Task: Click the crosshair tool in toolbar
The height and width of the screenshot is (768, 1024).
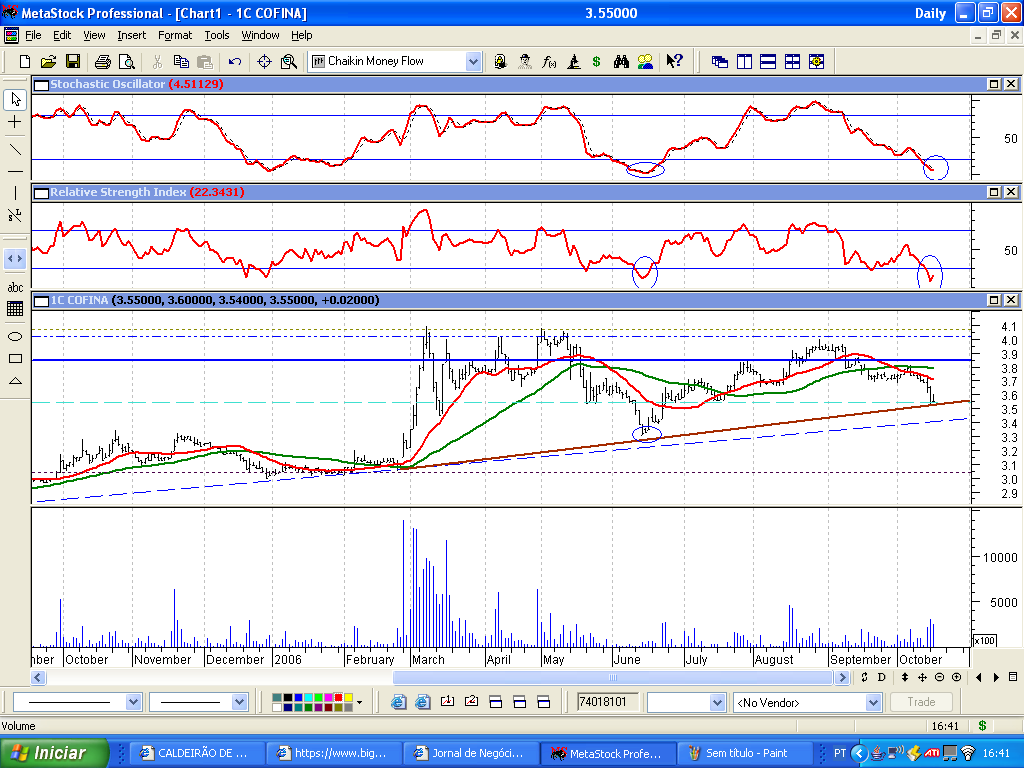Action: 265,61
